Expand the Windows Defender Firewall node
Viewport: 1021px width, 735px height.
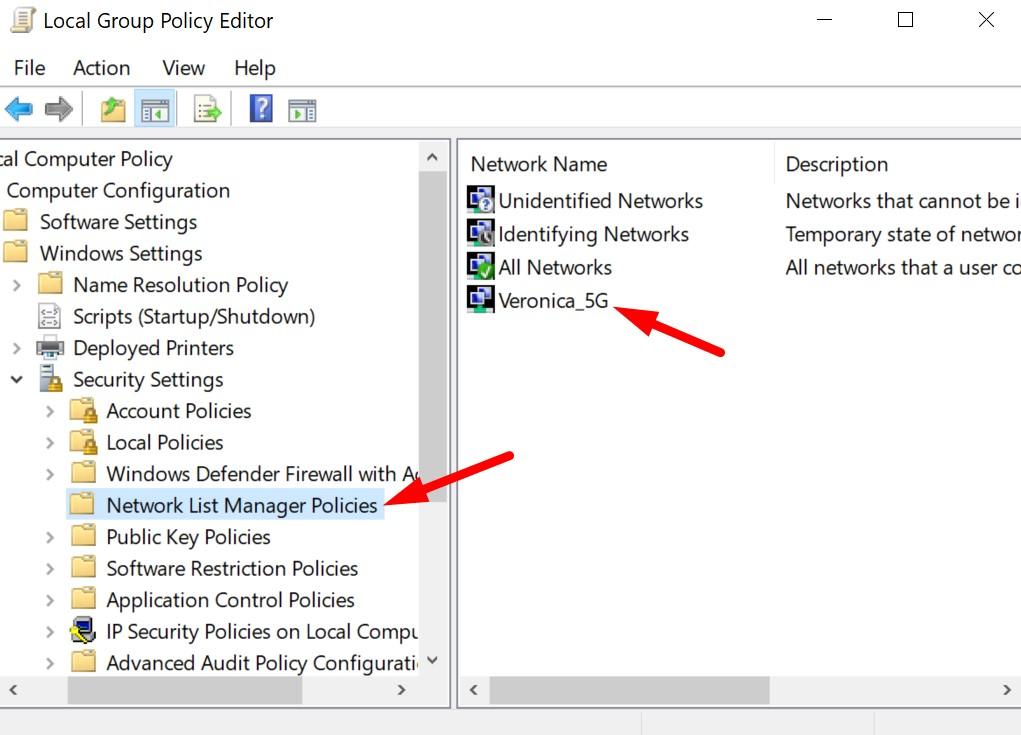coord(50,474)
